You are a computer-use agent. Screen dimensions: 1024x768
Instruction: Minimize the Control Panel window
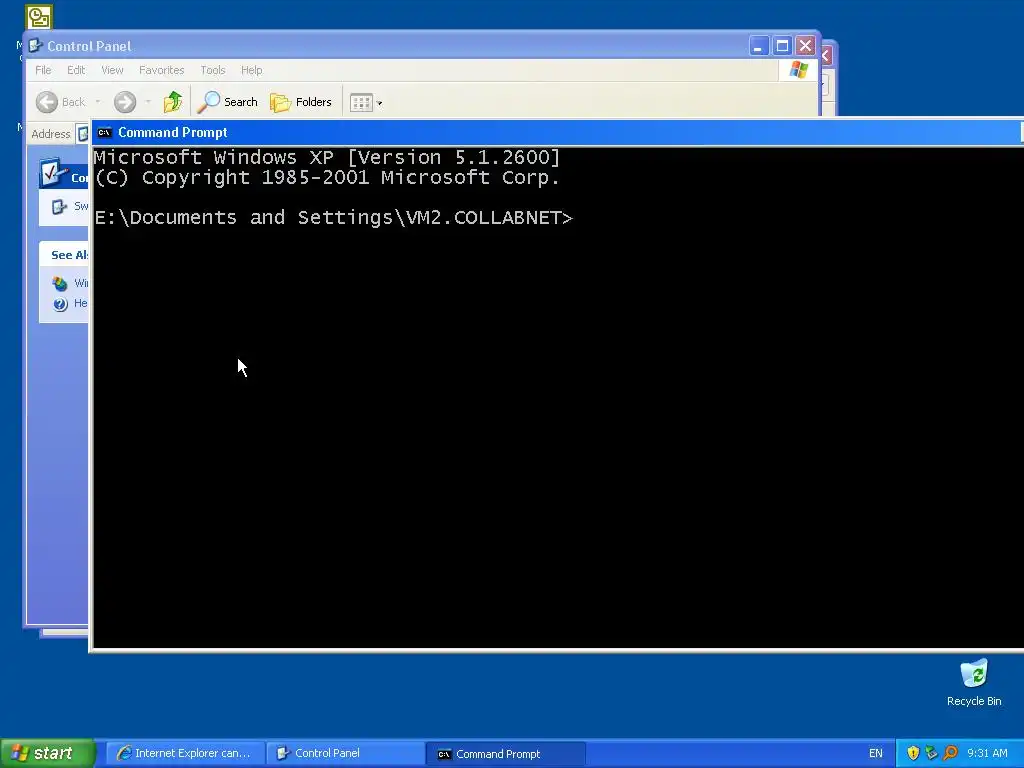(x=758, y=46)
